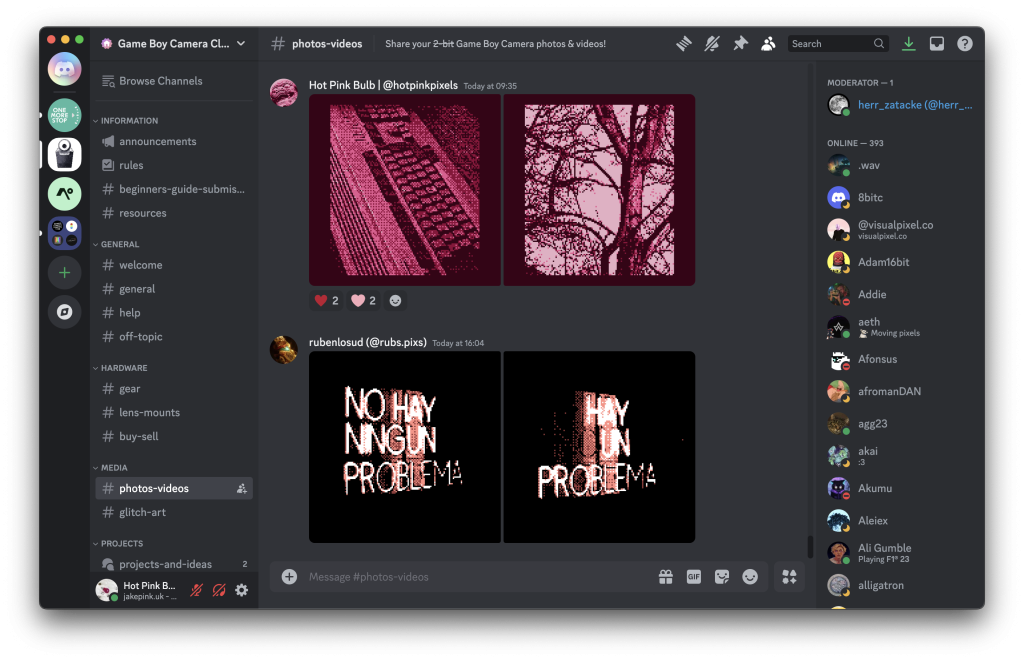Open the Inbox icon in the header
This screenshot has height=661, width=1024.
[937, 44]
